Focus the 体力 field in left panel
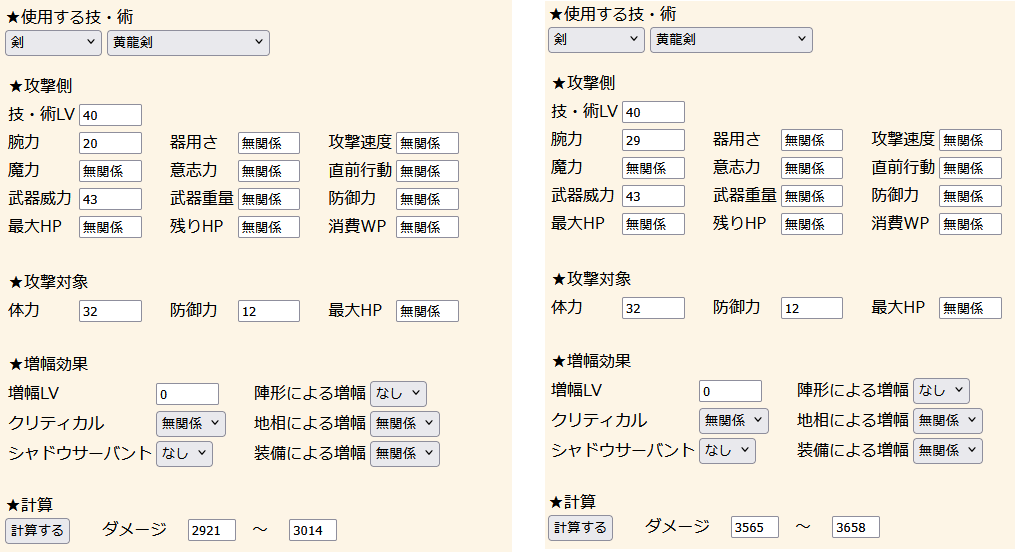The width and height of the screenshot is (1016, 552). pos(110,311)
